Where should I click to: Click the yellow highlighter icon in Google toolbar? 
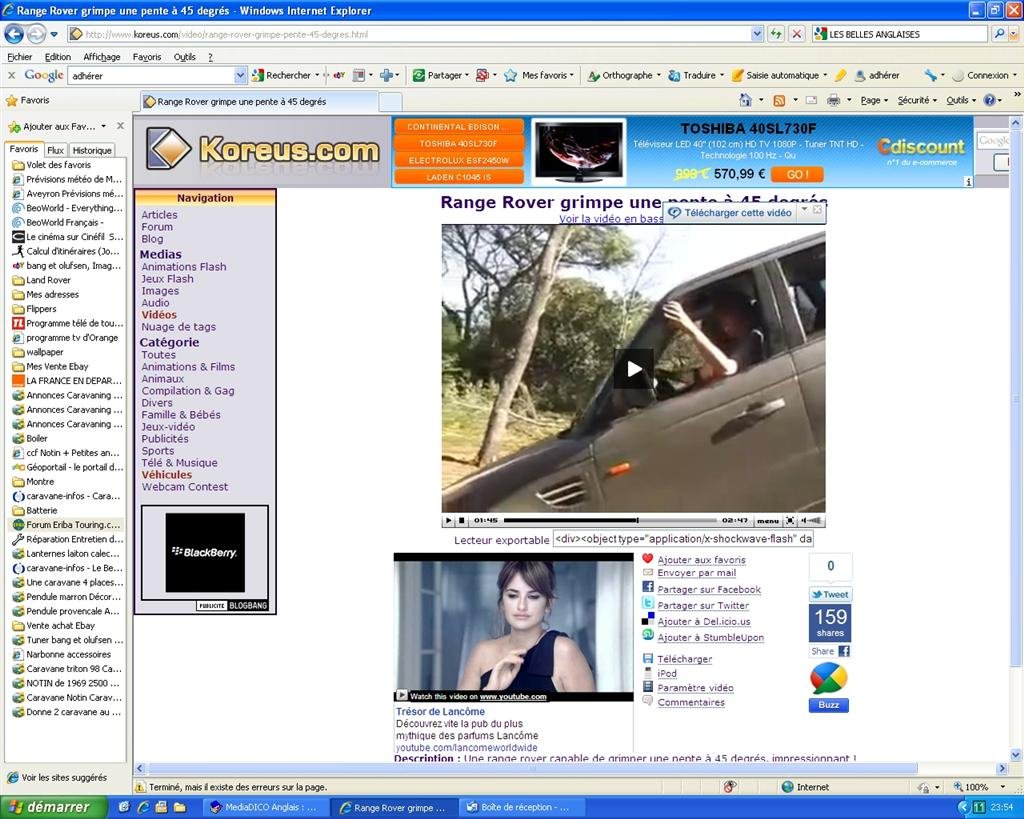tap(840, 76)
